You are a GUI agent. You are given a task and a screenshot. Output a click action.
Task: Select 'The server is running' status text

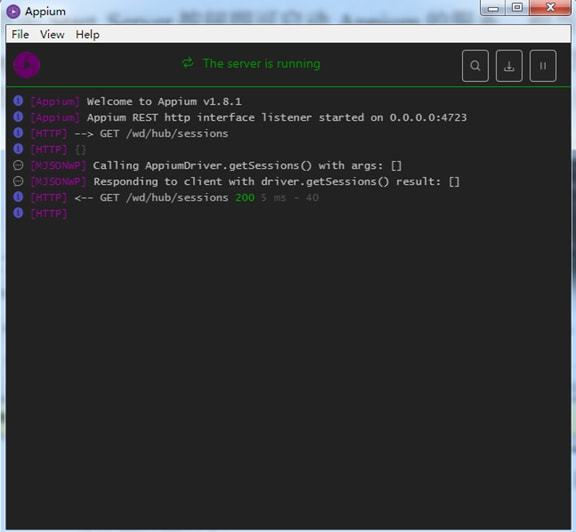click(261, 64)
